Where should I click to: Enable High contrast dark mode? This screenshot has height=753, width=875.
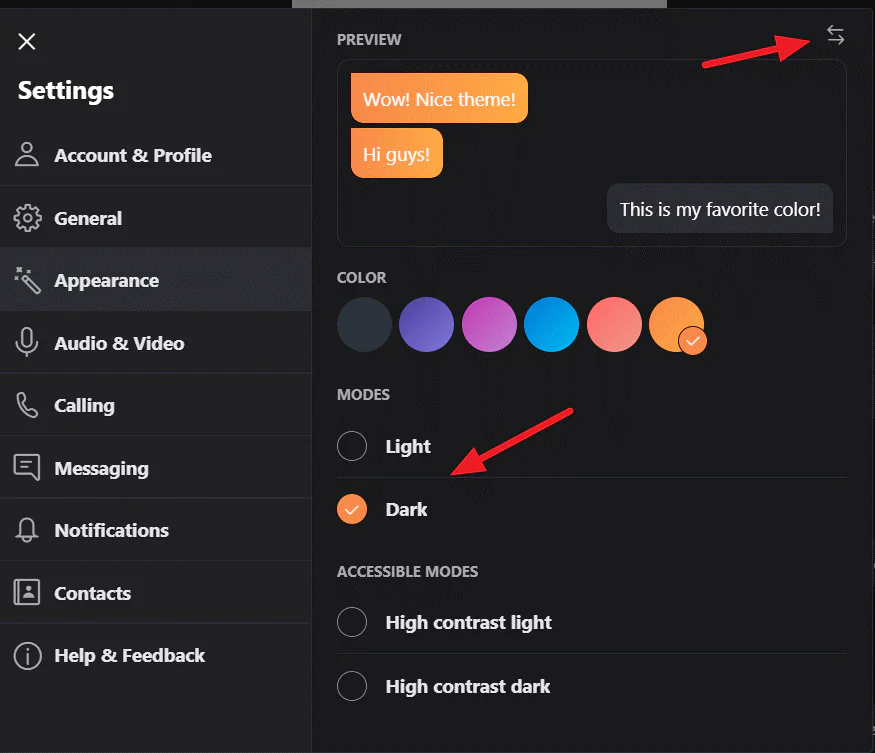coord(352,686)
